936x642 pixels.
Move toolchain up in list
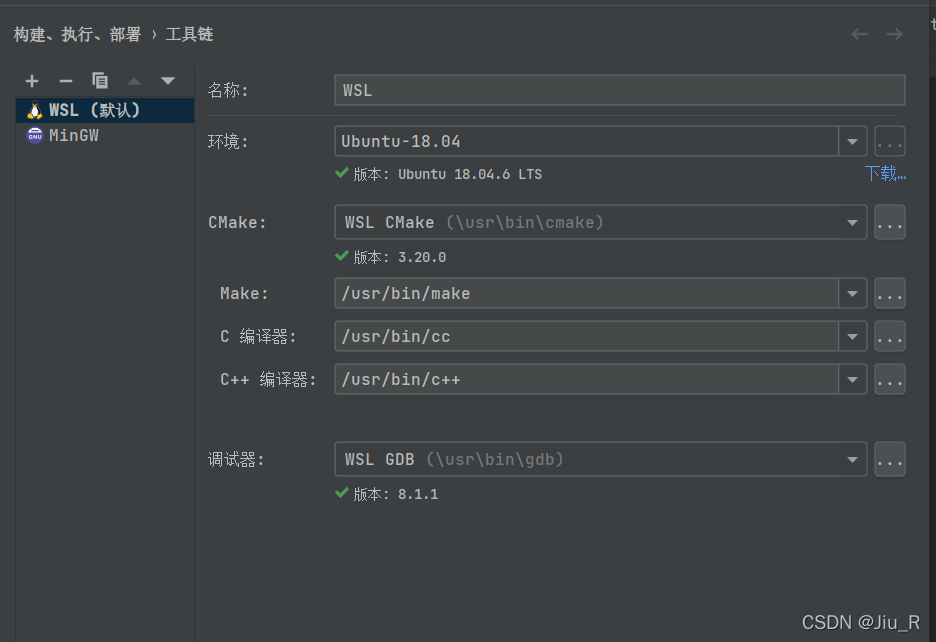pos(134,81)
